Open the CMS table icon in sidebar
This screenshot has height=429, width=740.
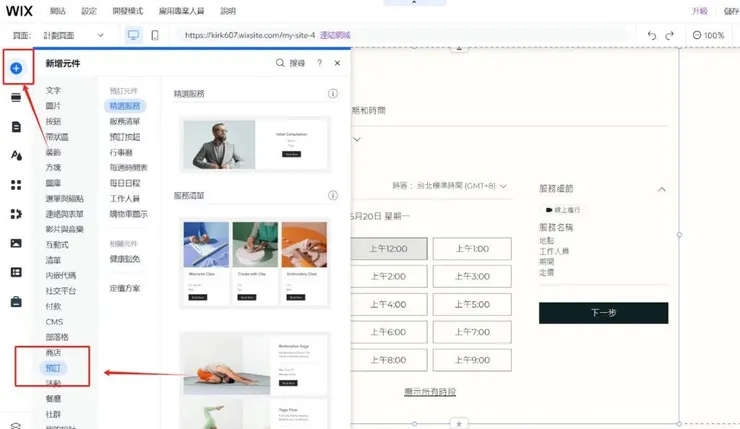16,272
